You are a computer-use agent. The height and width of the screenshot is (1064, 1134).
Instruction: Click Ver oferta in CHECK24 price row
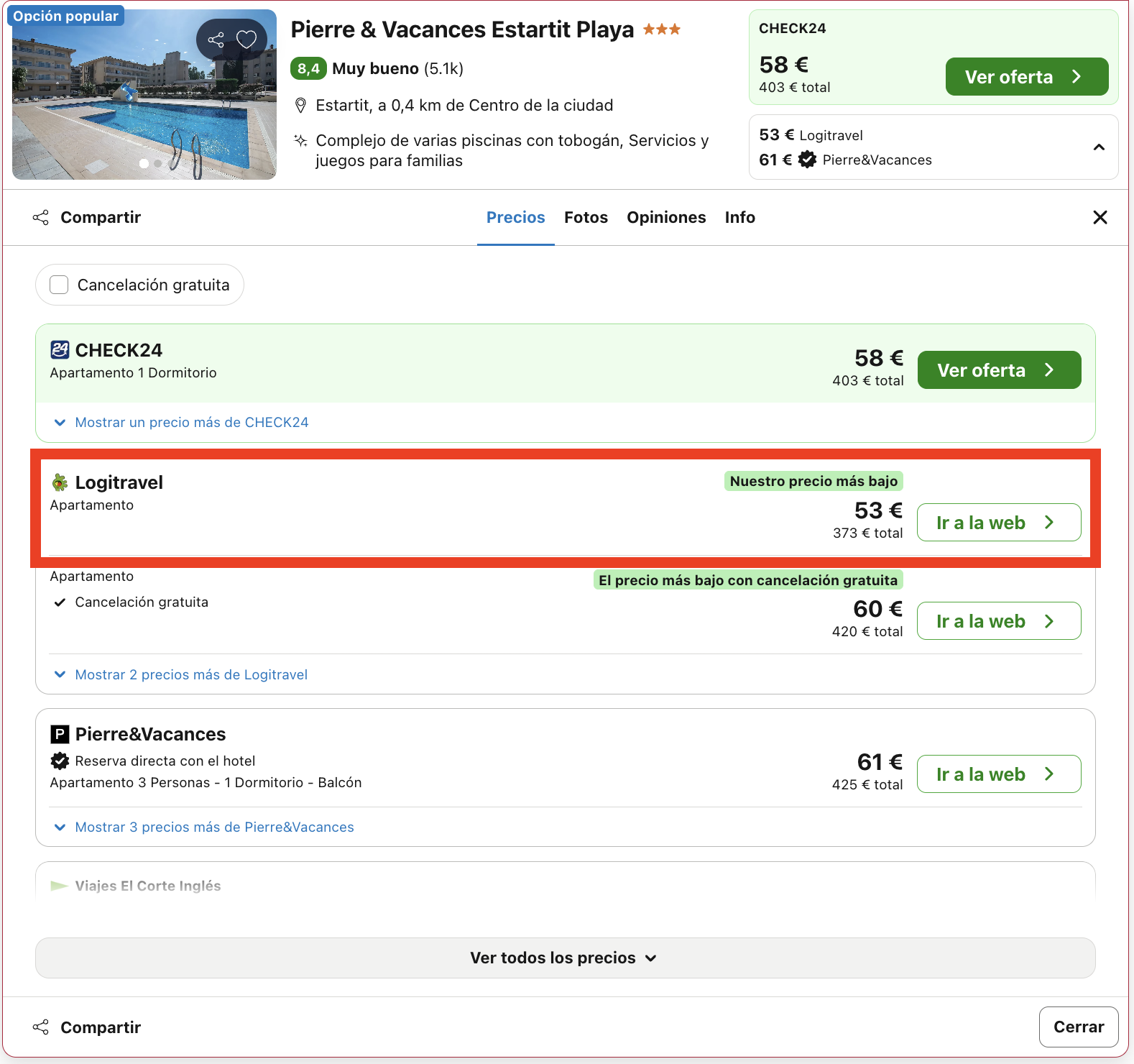[999, 370]
